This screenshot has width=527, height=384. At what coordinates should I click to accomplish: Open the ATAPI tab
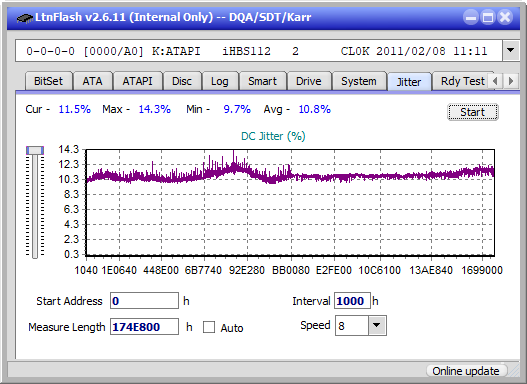[x=137, y=81]
